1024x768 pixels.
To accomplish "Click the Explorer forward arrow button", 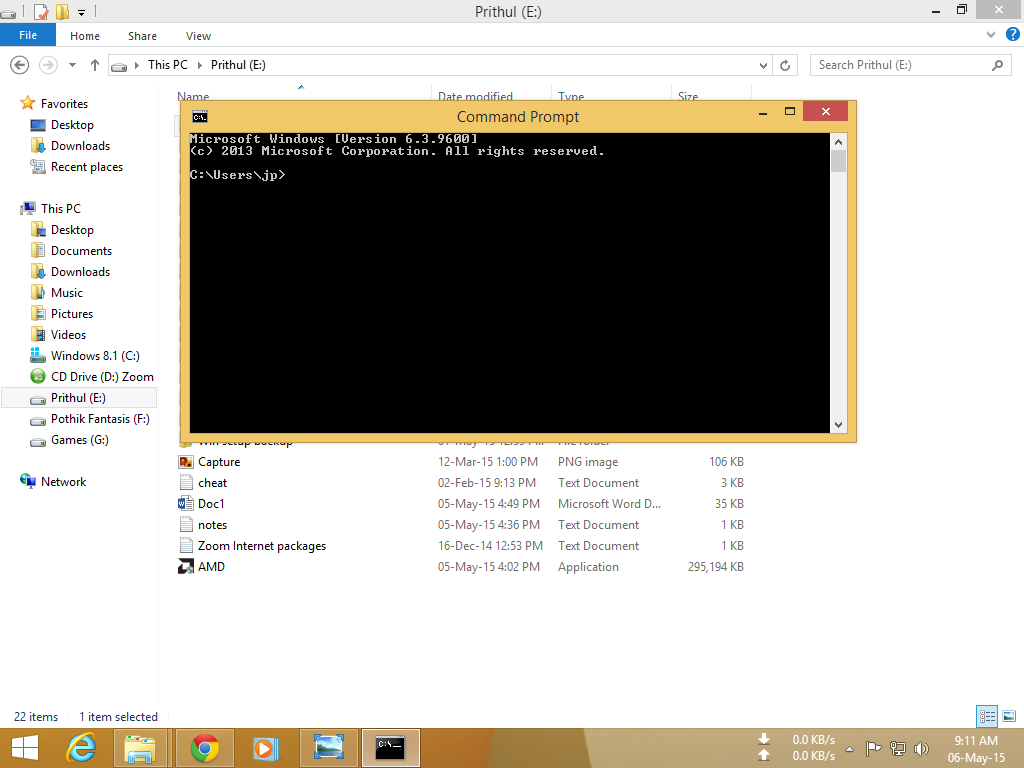I will [48, 65].
